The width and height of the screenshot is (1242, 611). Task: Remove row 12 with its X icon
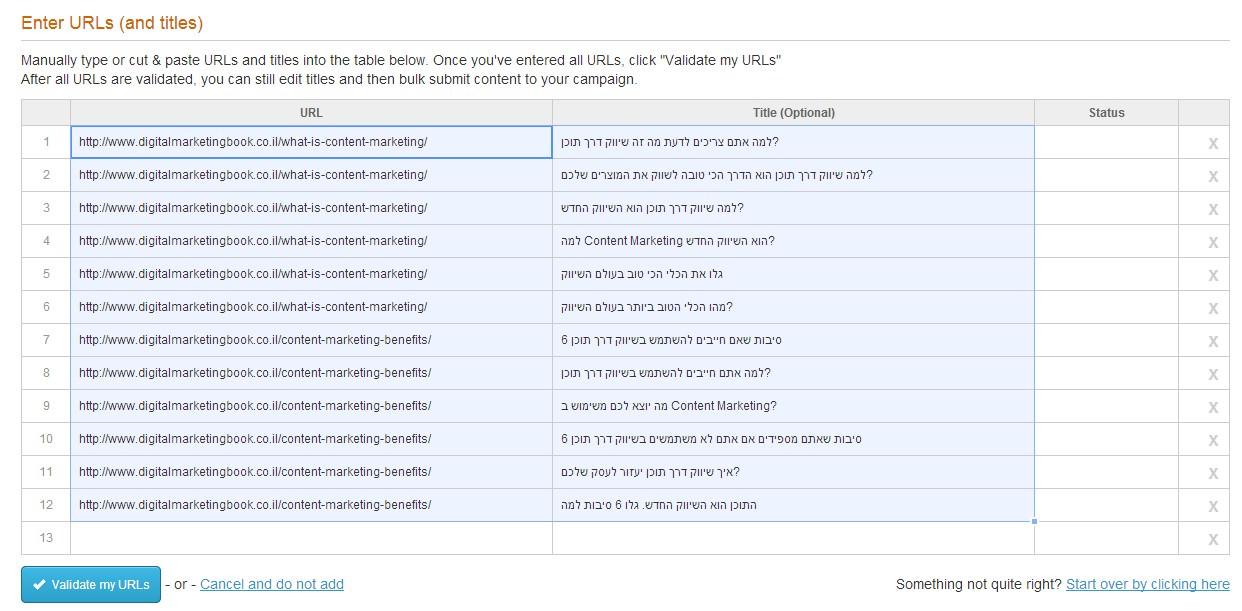[x=1213, y=506]
